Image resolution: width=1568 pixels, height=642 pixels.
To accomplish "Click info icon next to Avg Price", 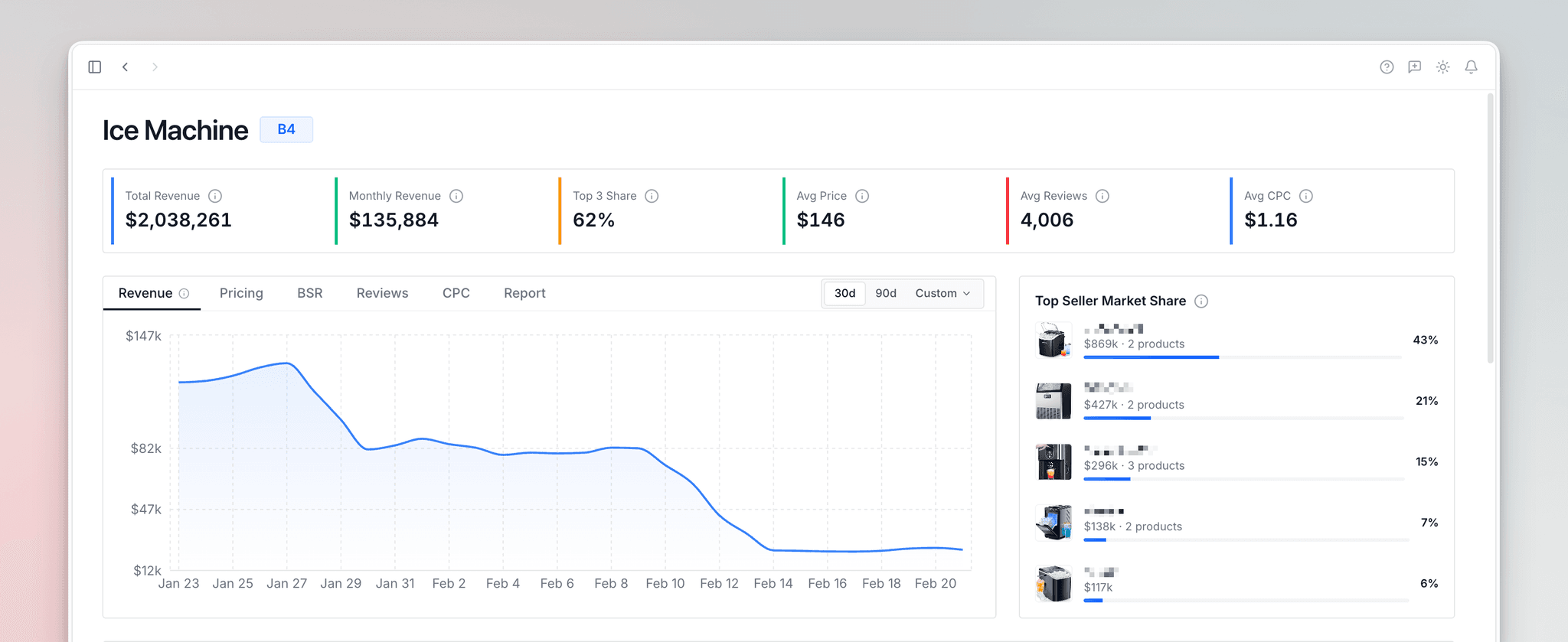I will tap(862, 196).
